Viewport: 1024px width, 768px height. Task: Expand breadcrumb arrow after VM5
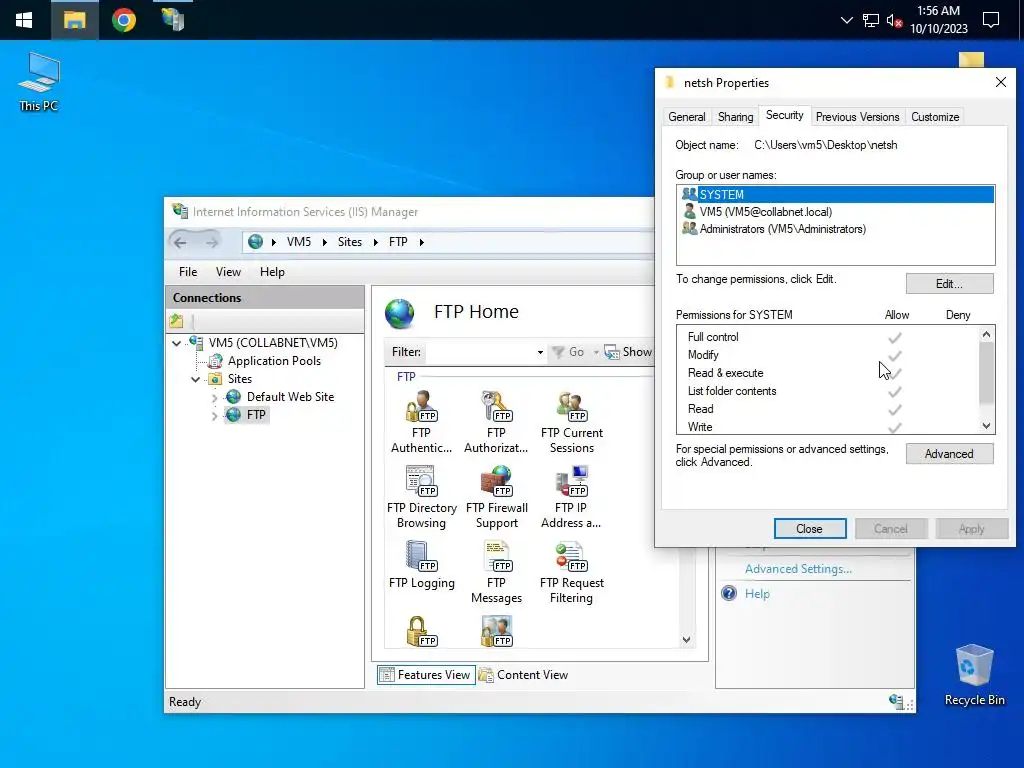coord(325,242)
